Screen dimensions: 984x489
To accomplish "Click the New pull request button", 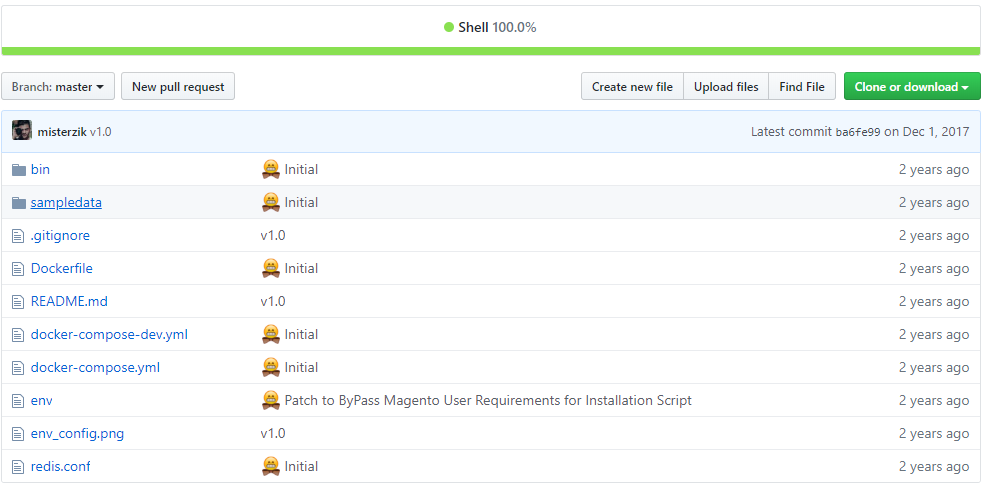I will (178, 87).
